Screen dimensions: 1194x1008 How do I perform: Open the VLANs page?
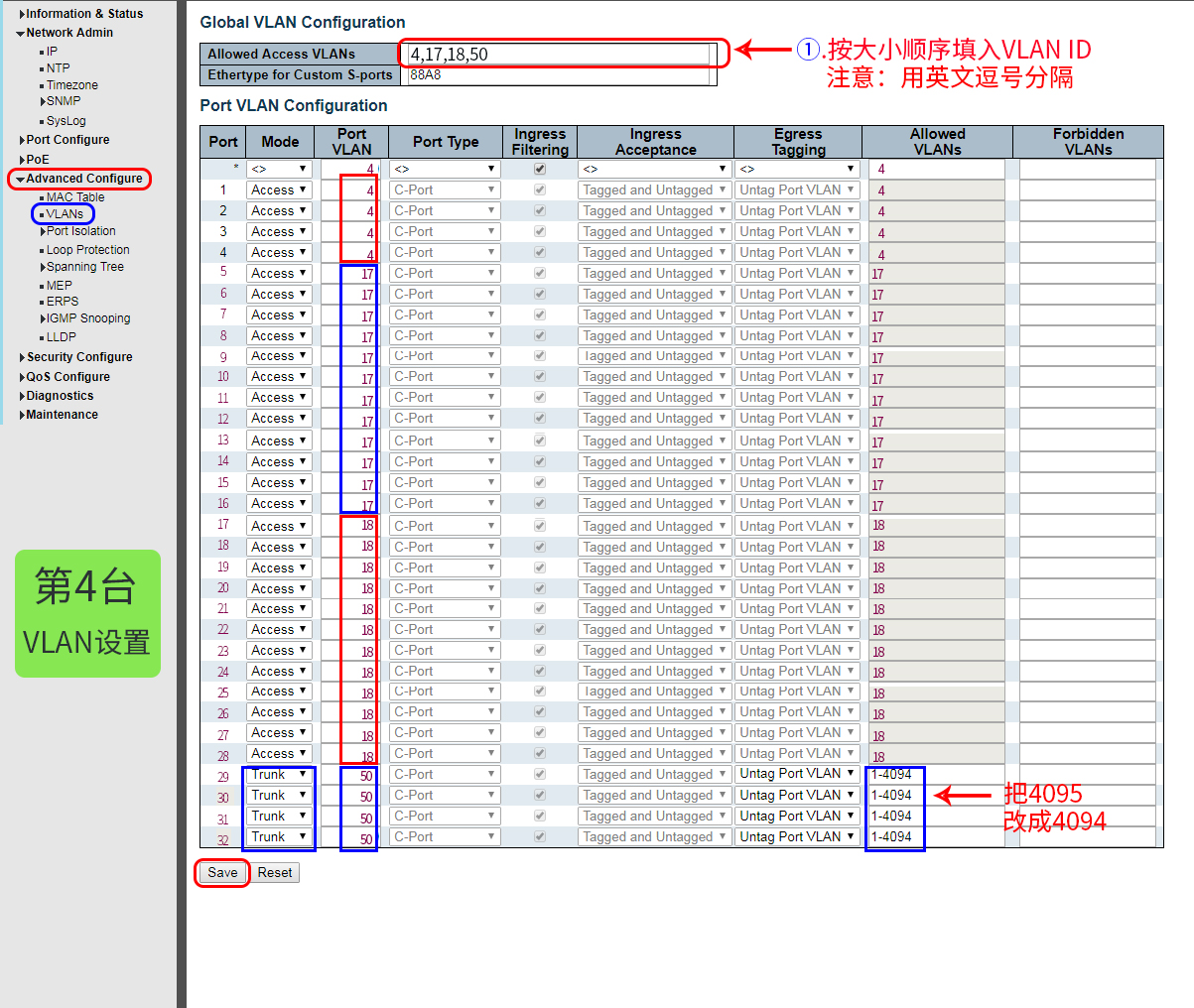(x=65, y=214)
